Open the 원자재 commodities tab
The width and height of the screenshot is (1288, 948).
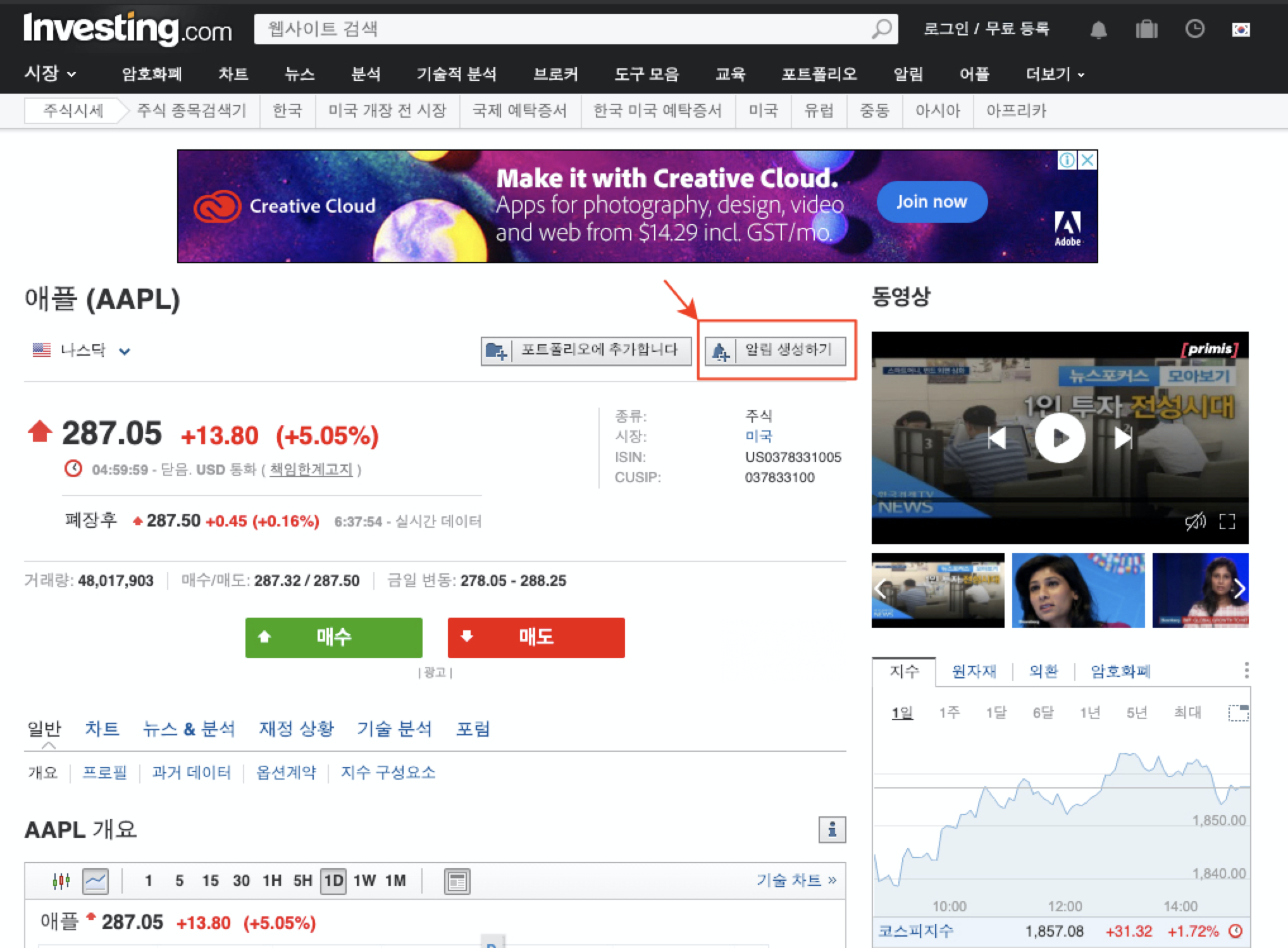(x=974, y=671)
